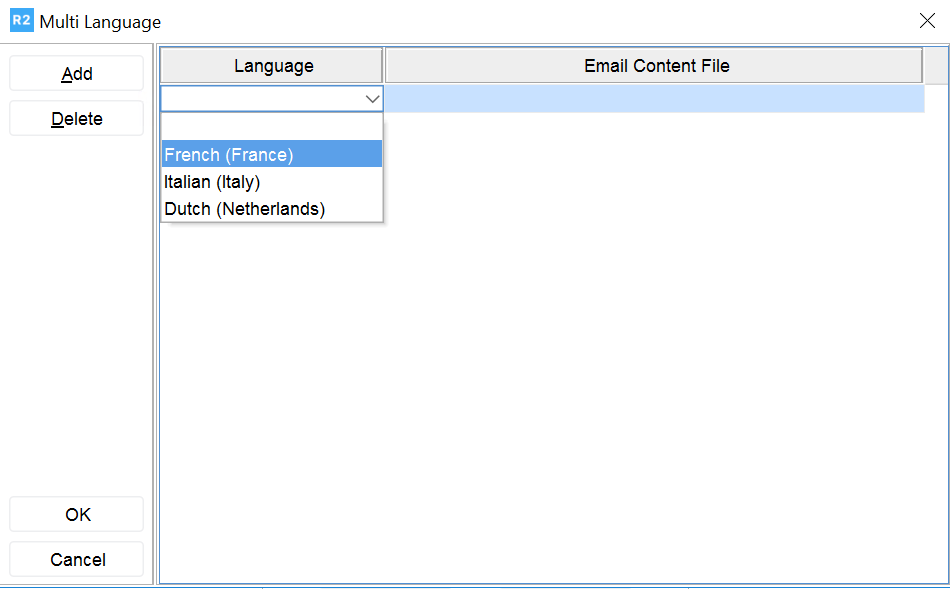This screenshot has width=950, height=589.
Task: Click the Delete button to remove a row
Action: (76, 118)
